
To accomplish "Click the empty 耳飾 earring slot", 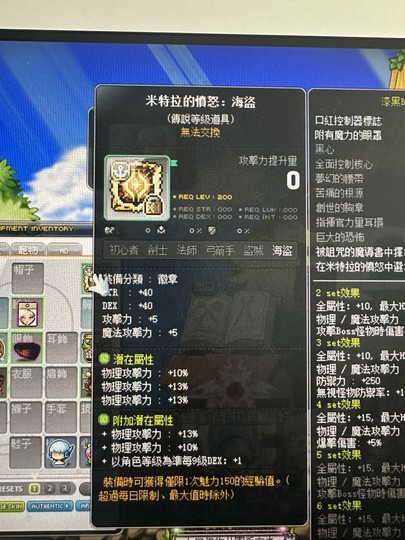I will point(62,347).
